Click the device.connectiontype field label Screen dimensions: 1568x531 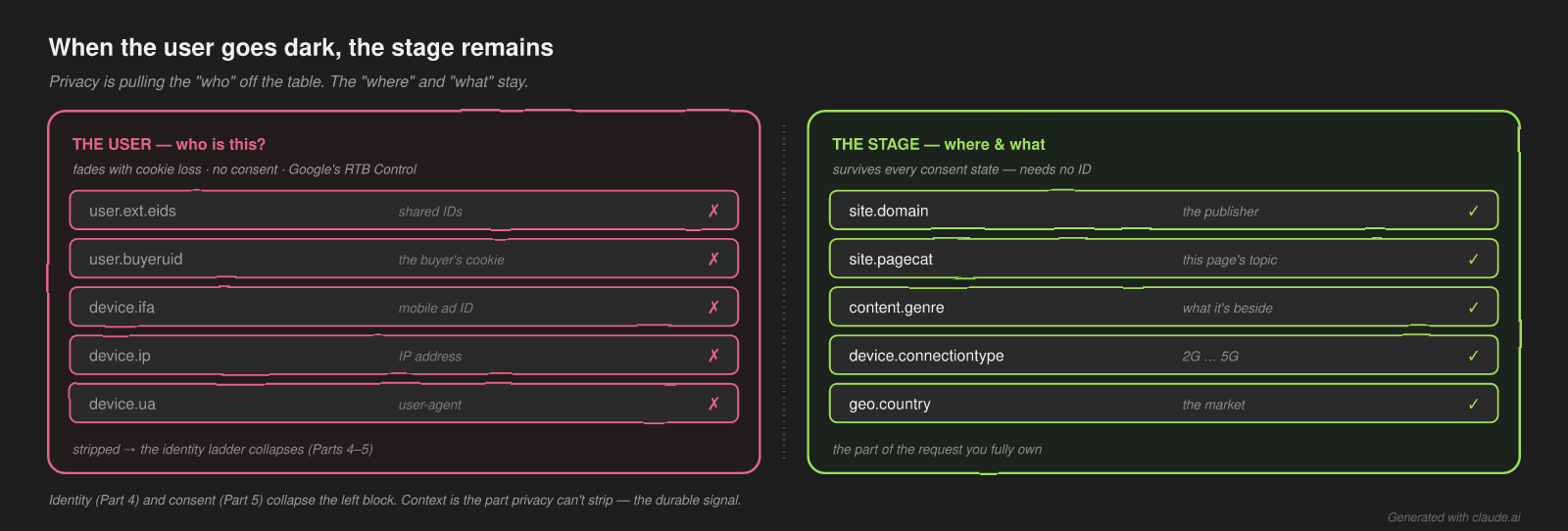(926, 356)
